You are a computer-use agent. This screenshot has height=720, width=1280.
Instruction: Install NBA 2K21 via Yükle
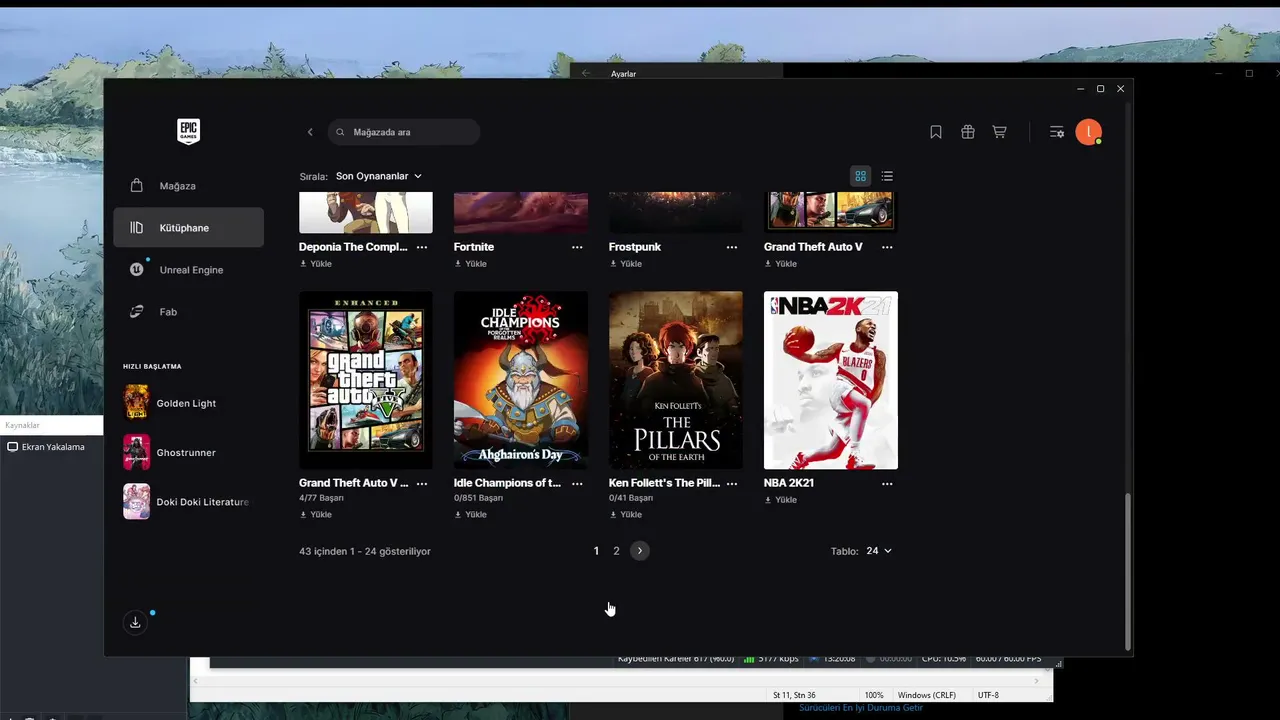[780, 500]
